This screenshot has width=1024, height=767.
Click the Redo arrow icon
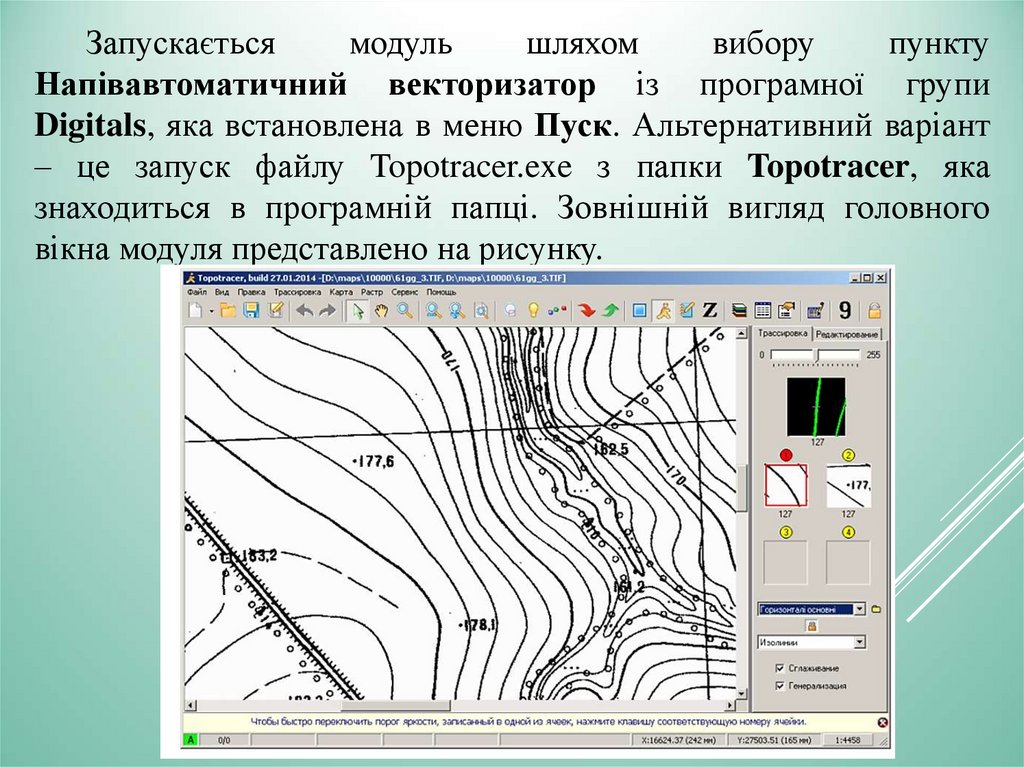click(327, 311)
